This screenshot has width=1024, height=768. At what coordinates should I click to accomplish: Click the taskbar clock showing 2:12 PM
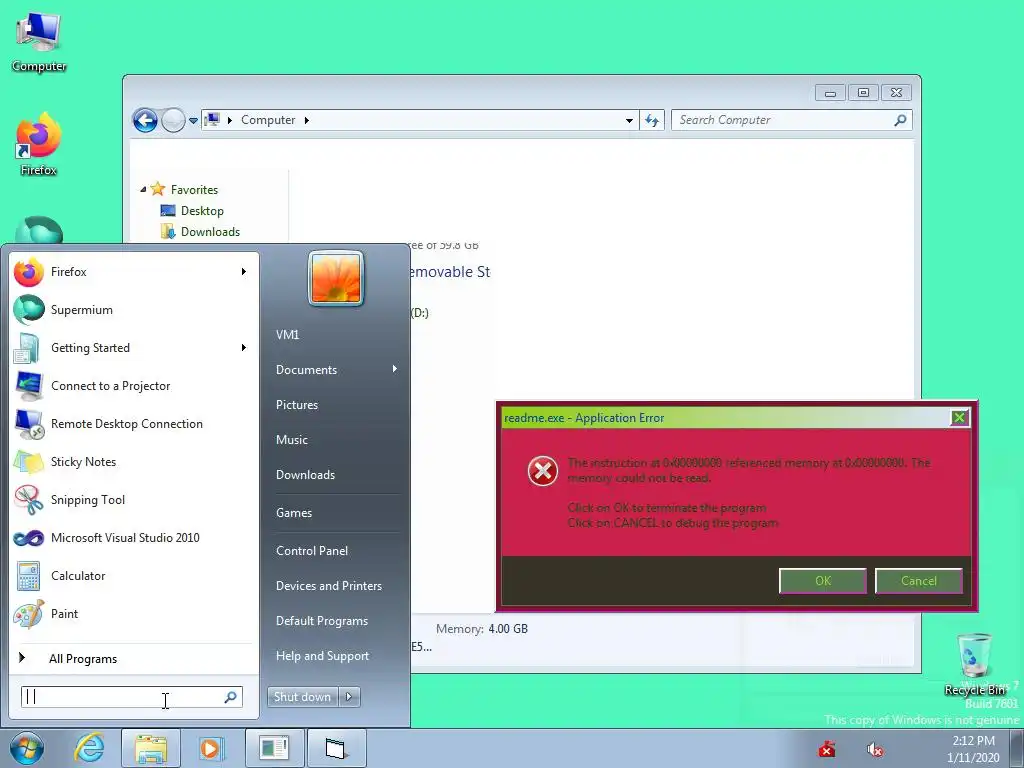pyautogui.click(x=973, y=749)
